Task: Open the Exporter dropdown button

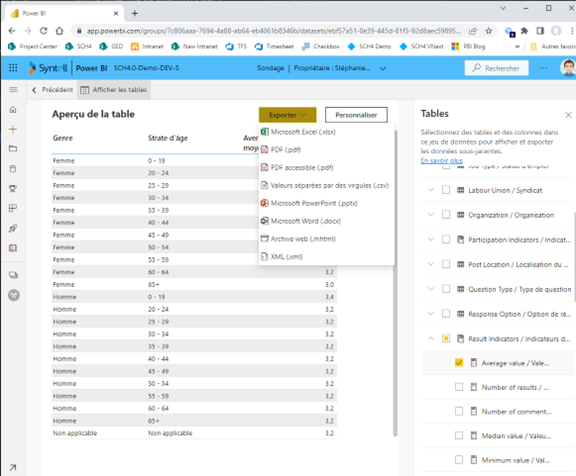Action: (x=288, y=115)
